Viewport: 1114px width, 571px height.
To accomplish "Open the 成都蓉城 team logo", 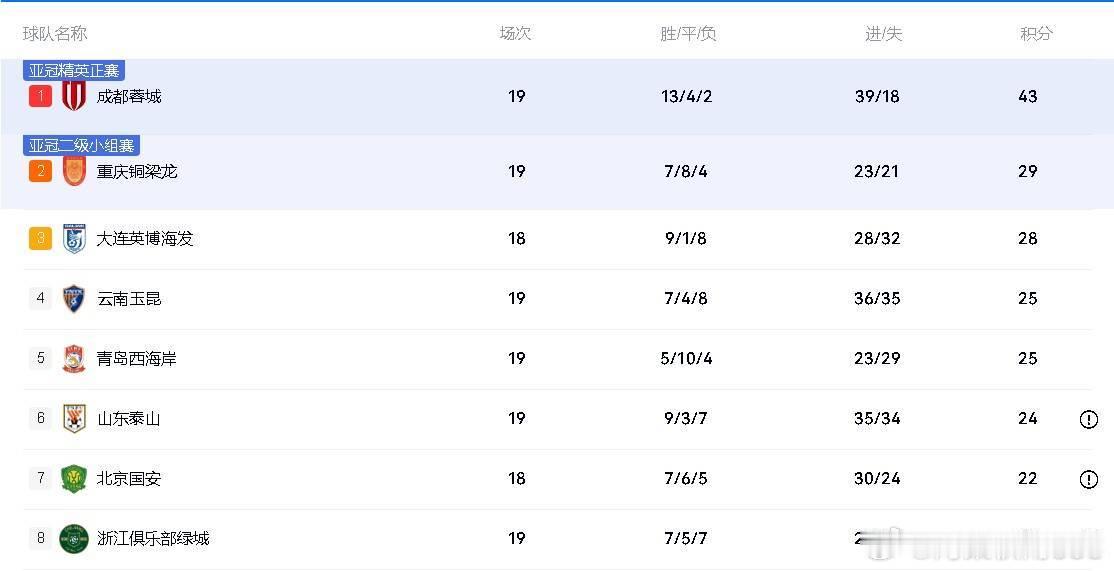I will coord(74,96).
